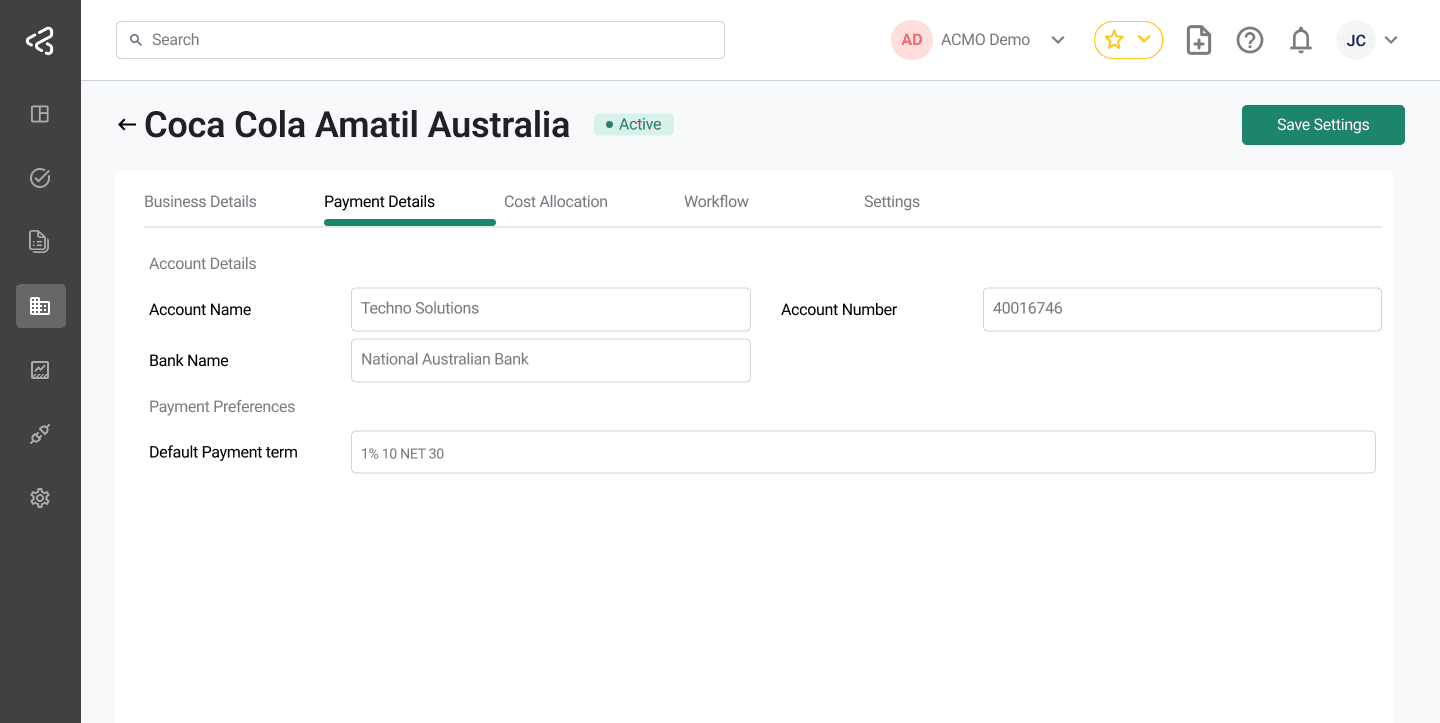
Task: Open the yellow star favorites dropdown
Action: [x=1128, y=40]
